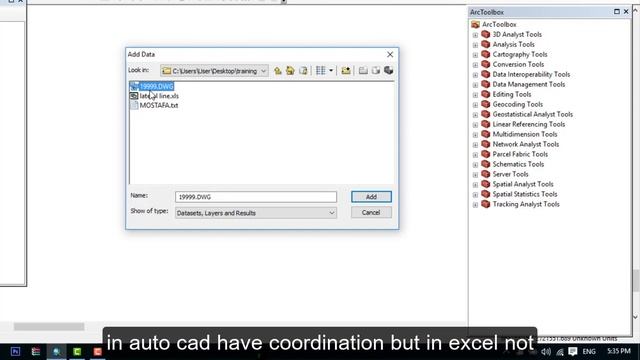Click the red recorder taskbar icon
The width and height of the screenshot is (640, 360).
[97, 351]
